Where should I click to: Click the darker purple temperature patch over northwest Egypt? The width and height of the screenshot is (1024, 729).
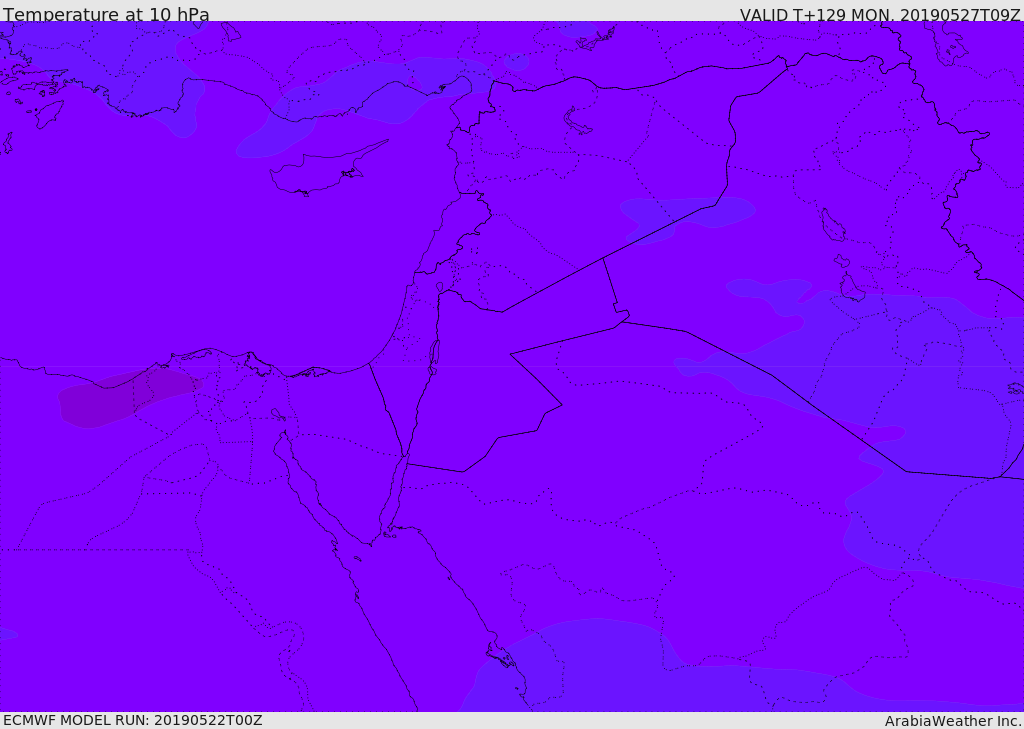click(130, 397)
